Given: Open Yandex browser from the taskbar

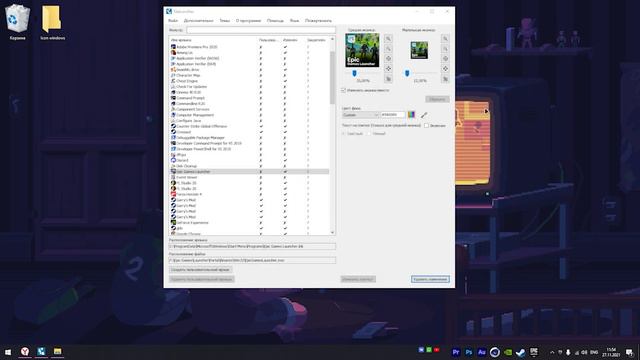Looking at the screenshot, I should [25, 351].
